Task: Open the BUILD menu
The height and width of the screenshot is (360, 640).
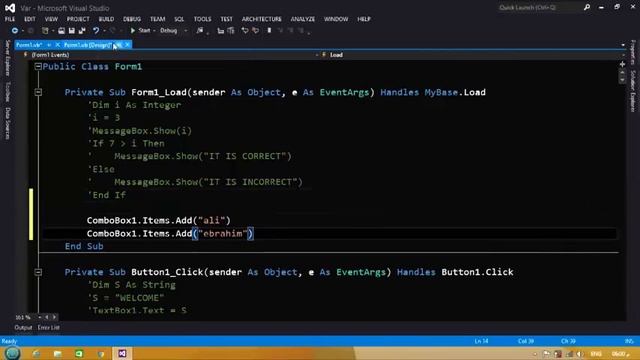Action: (x=106, y=19)
